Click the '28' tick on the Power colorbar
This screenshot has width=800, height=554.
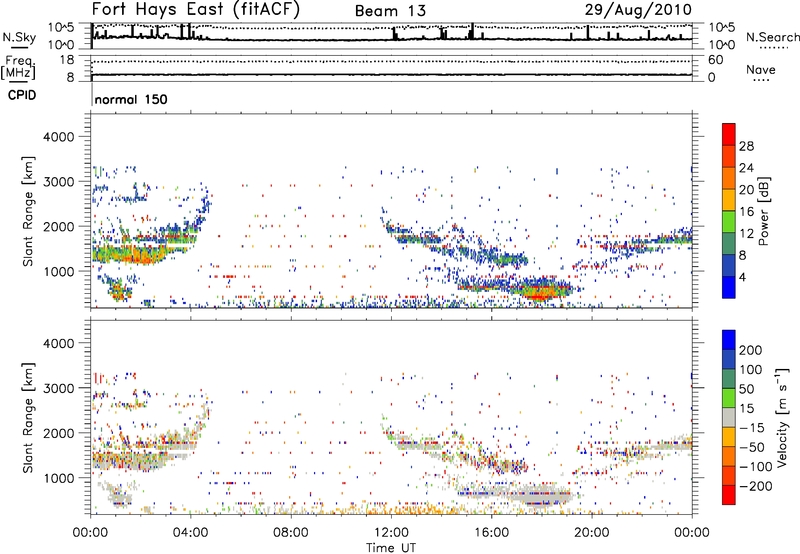pos(746,146)
